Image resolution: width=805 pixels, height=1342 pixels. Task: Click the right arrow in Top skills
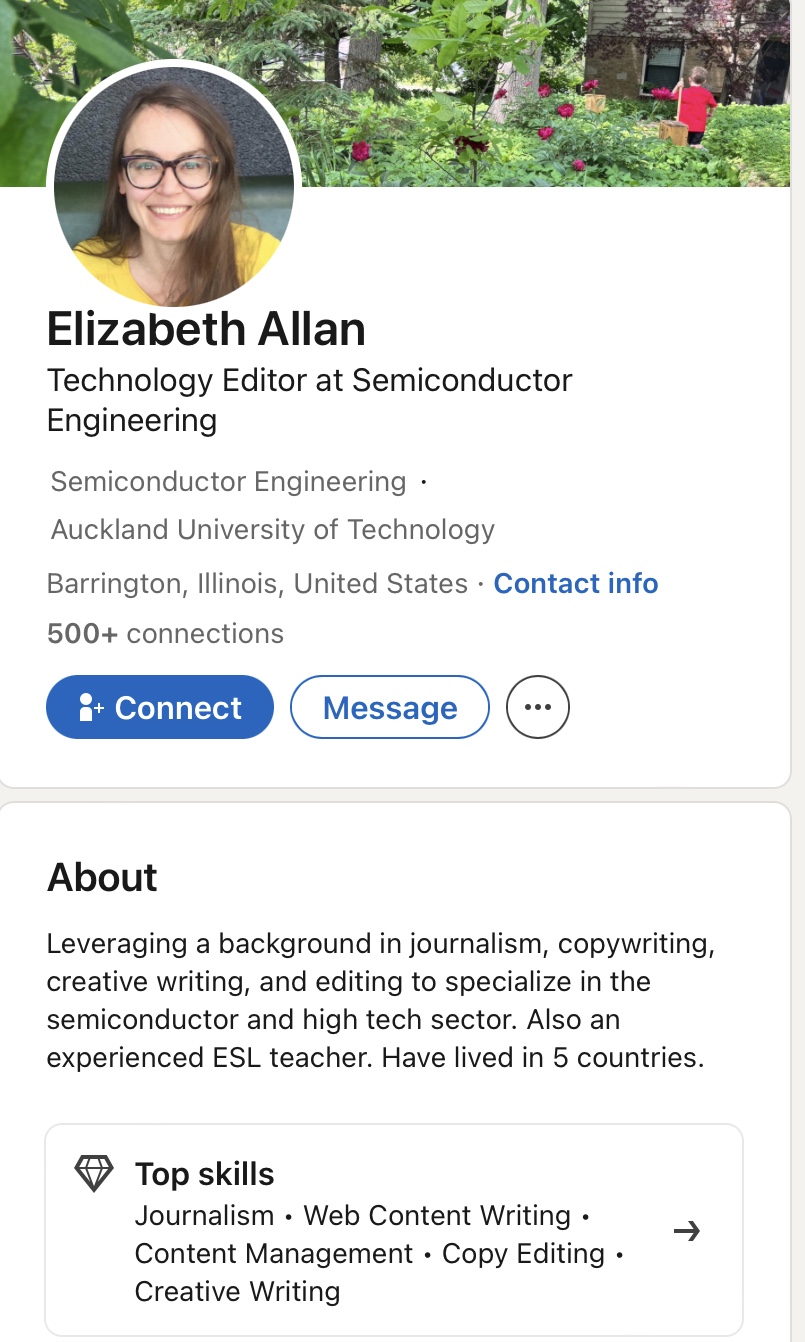[x=687, y=1231]
